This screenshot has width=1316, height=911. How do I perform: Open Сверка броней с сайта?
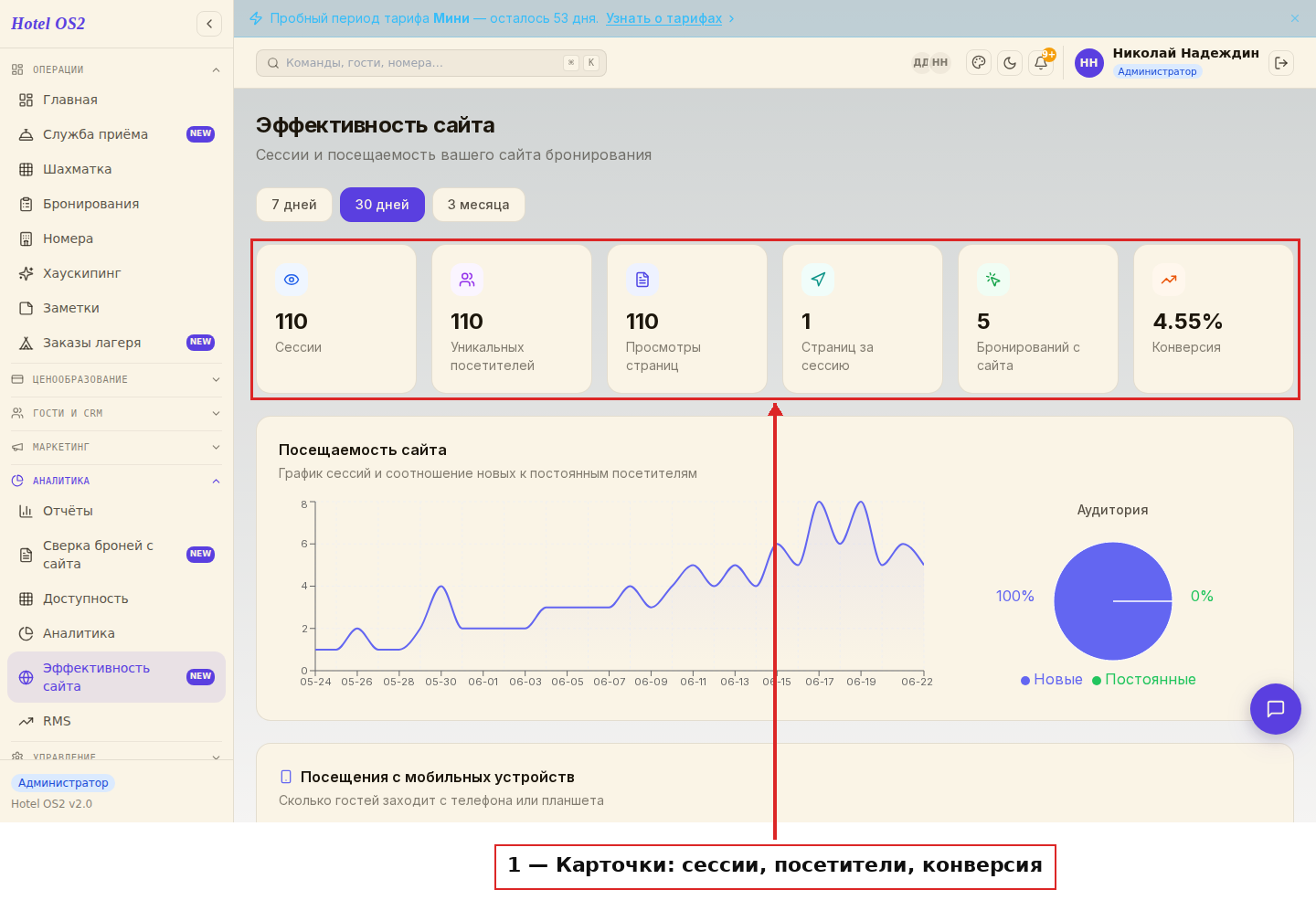(116, 555)
